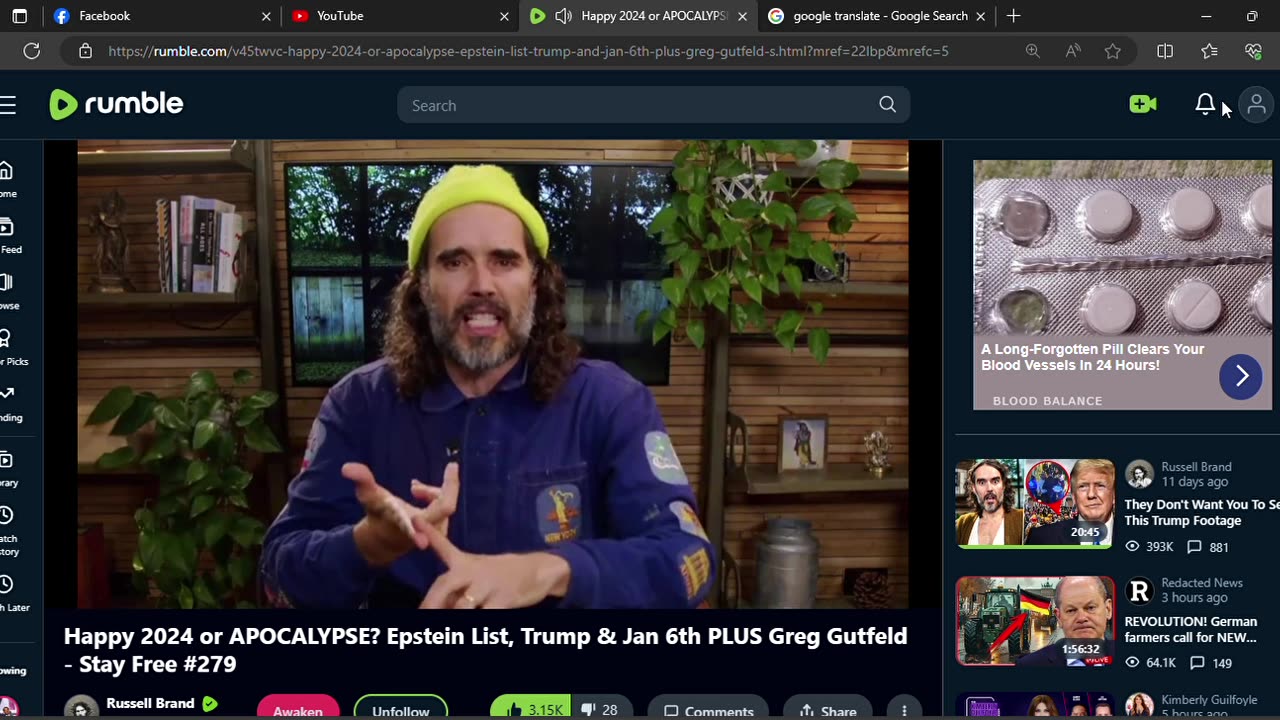View site info via the lock icon
Screen dimensions: 1280x720
coord(86,51)
